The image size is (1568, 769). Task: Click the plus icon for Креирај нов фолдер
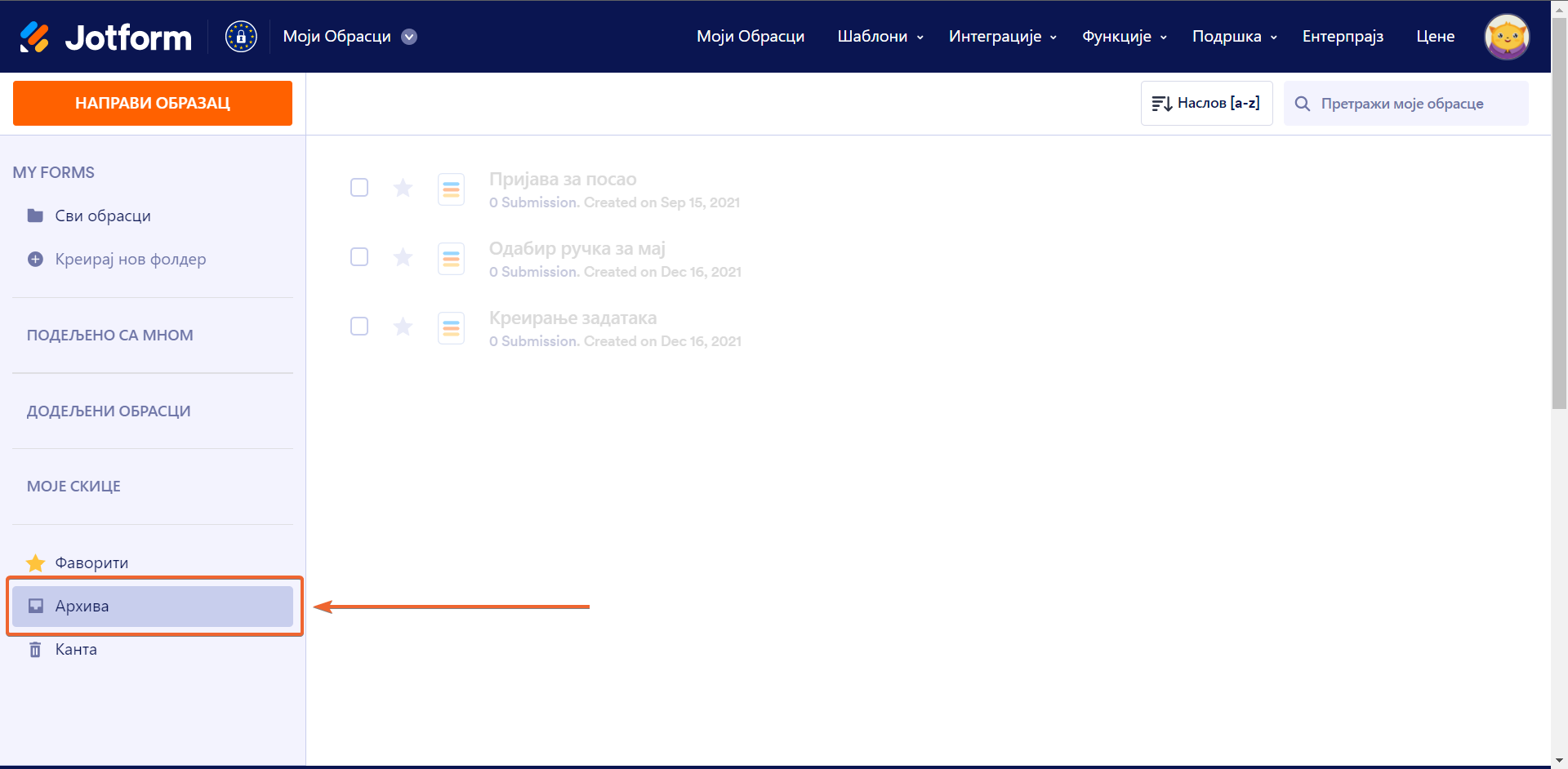click(35, 259)
